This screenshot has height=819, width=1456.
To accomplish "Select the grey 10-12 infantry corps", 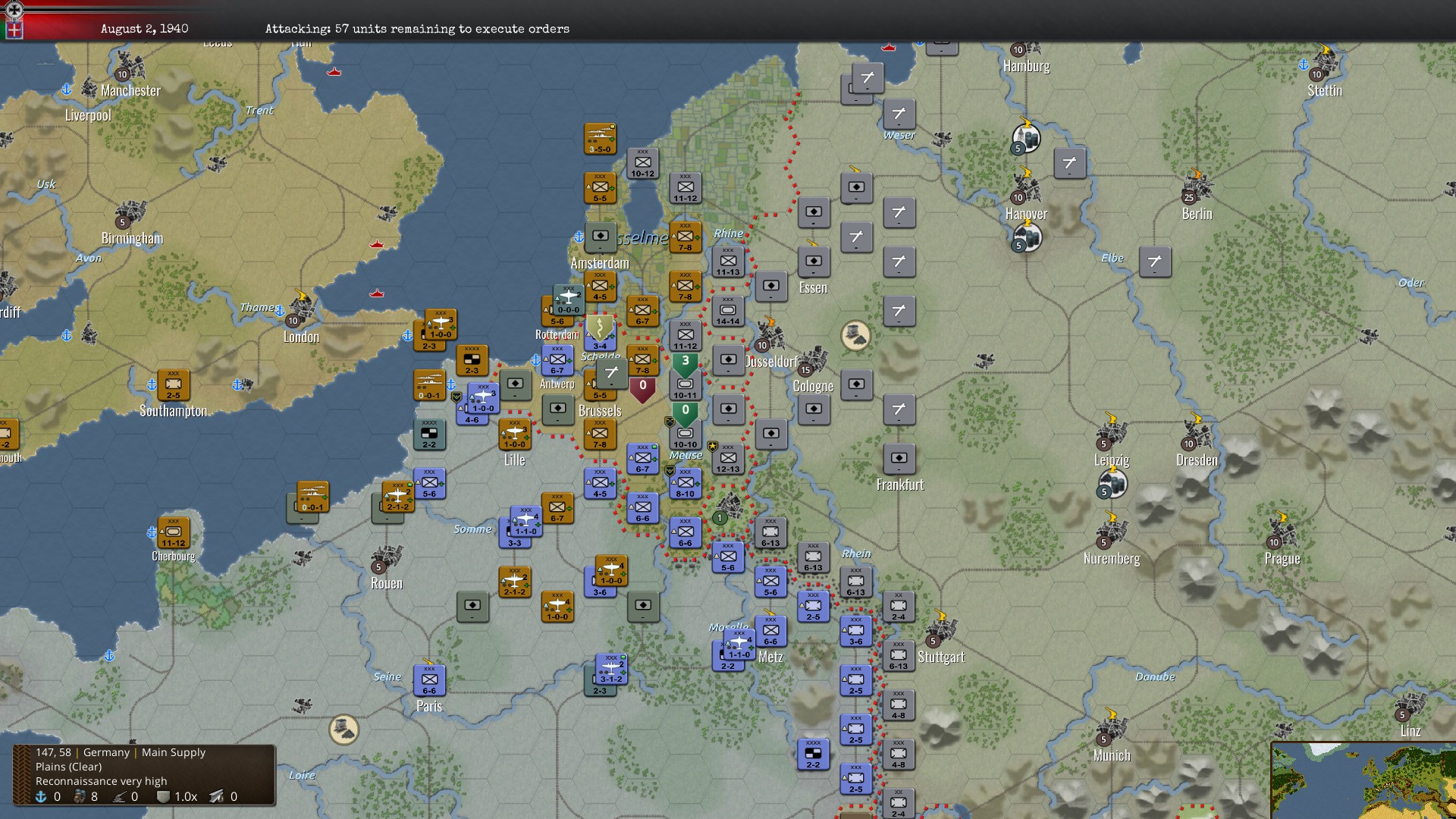I will point(642,163).
